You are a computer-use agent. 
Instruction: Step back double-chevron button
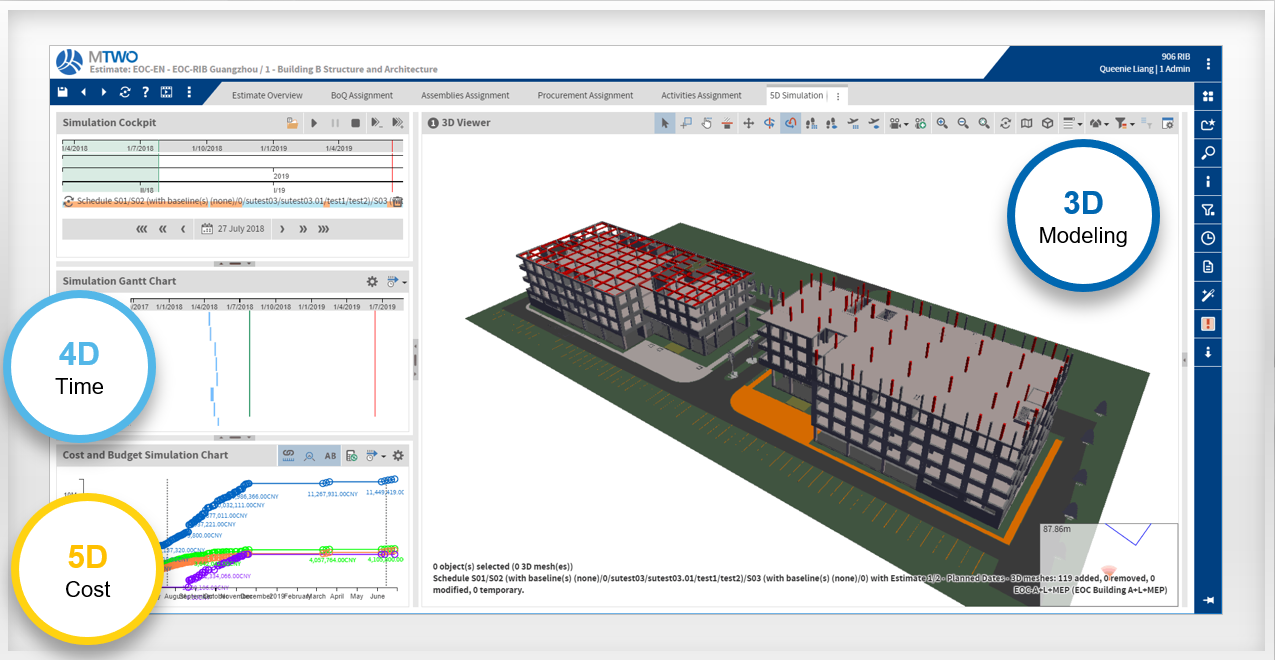[x=163, y=229]
